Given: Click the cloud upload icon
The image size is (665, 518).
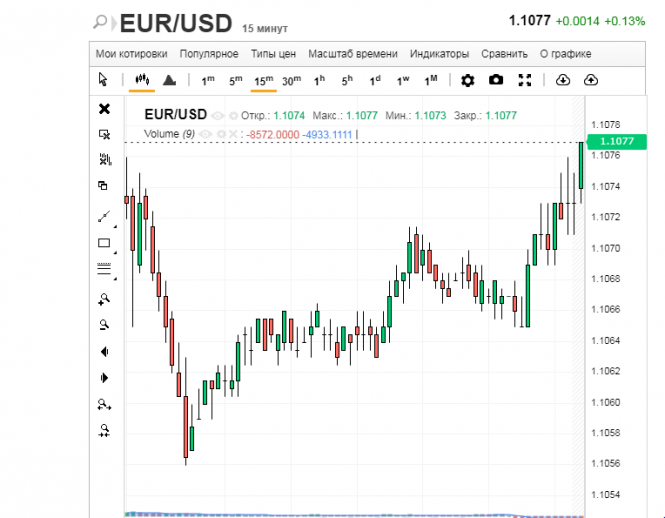Looking at the screenshot, I should pos(590,80).
